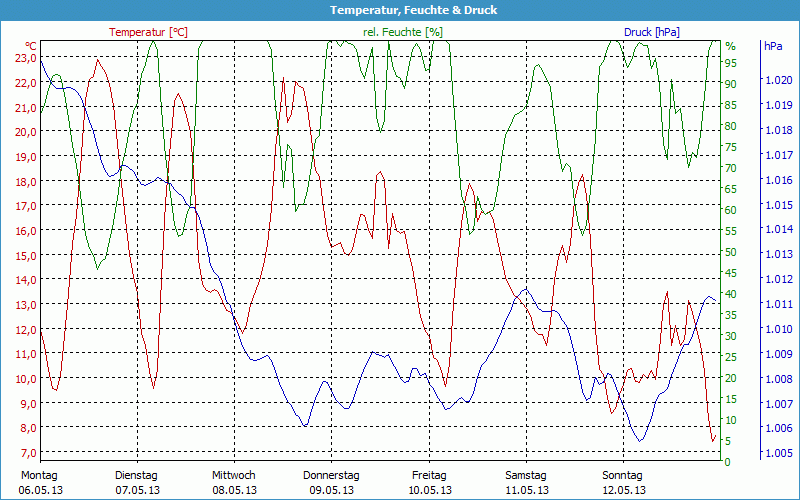Image resolution: width=800 pixels, height=500 pixels.
Task: Click the chart title Temperatur, Feuchte & Druck
Action: [x=413, y=10]
